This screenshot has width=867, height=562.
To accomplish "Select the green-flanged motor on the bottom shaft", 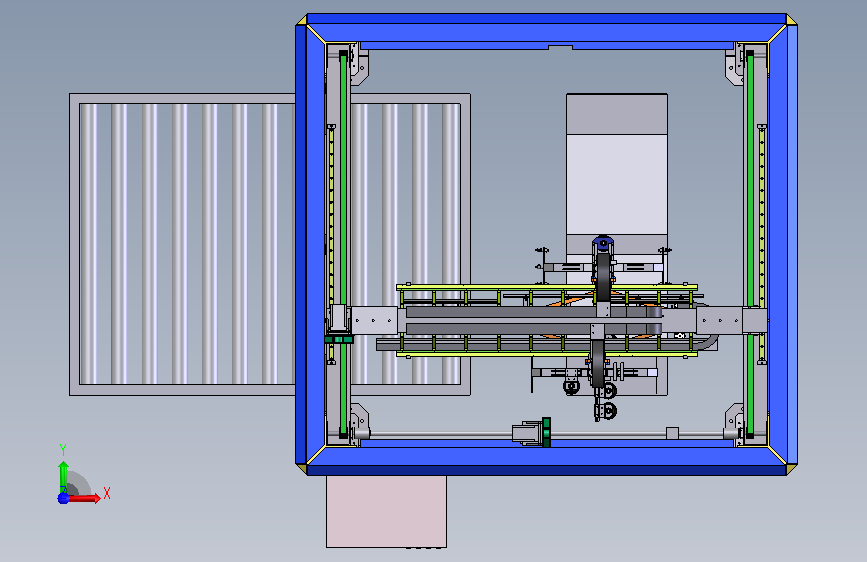I will pos(532,433).
